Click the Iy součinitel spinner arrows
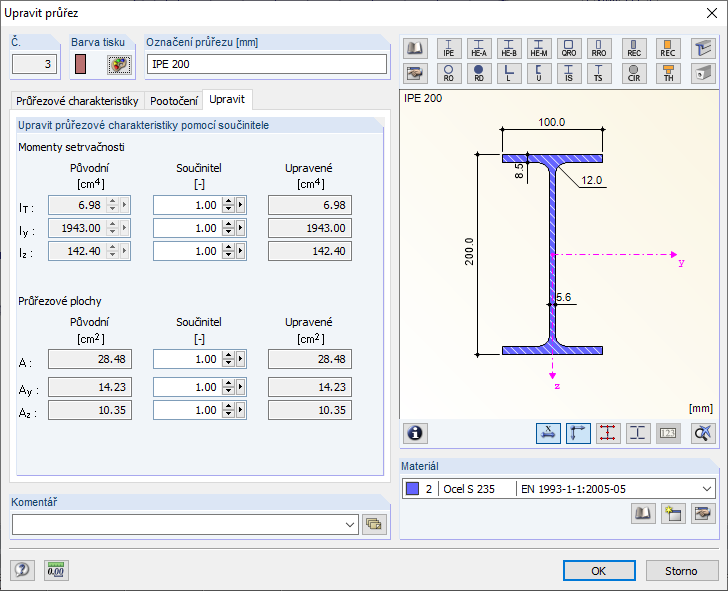728x591 pixels. pyautogui.click(x=228, y=228)
